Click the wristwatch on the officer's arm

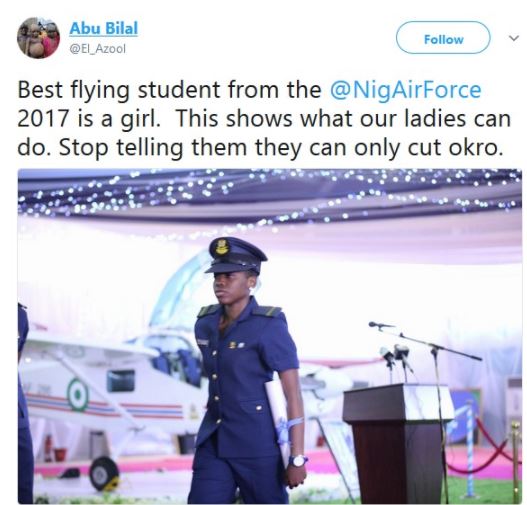pyautogui.click(x=297, y=460)
